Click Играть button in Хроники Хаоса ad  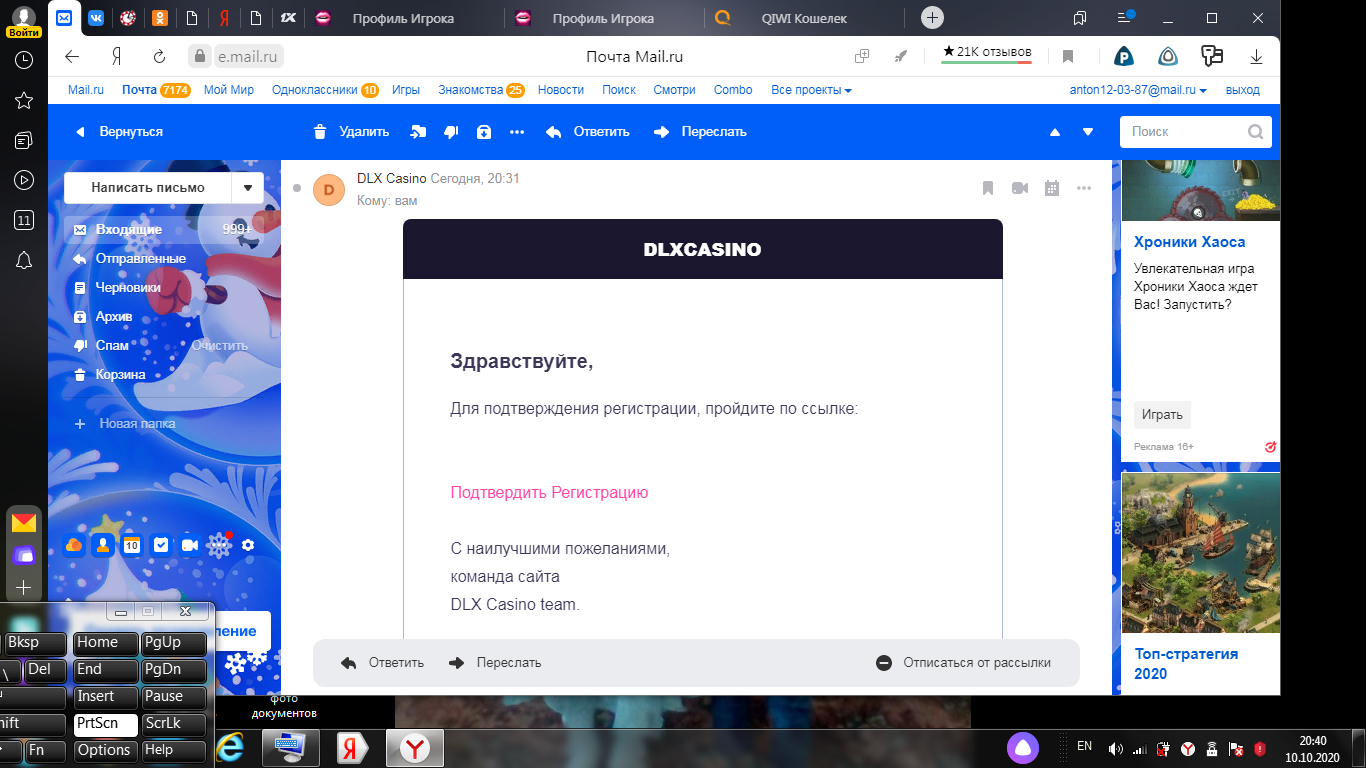(1162, 414)
